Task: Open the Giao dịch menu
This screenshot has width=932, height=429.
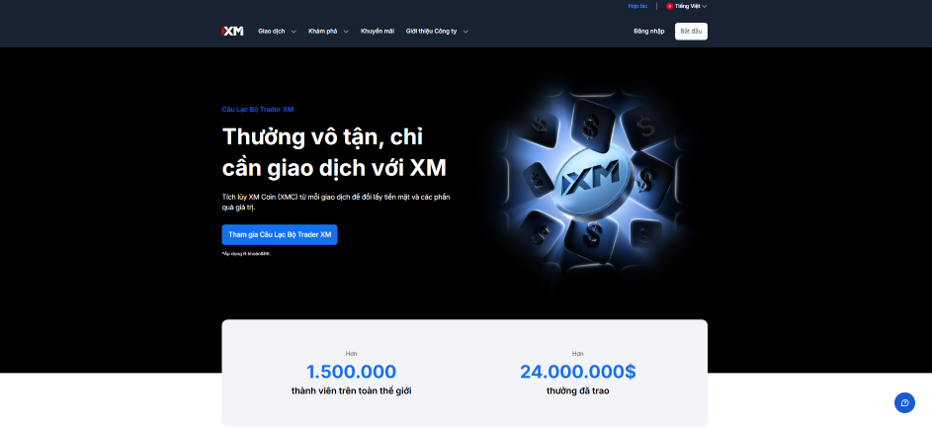Action: click(272, 31)
